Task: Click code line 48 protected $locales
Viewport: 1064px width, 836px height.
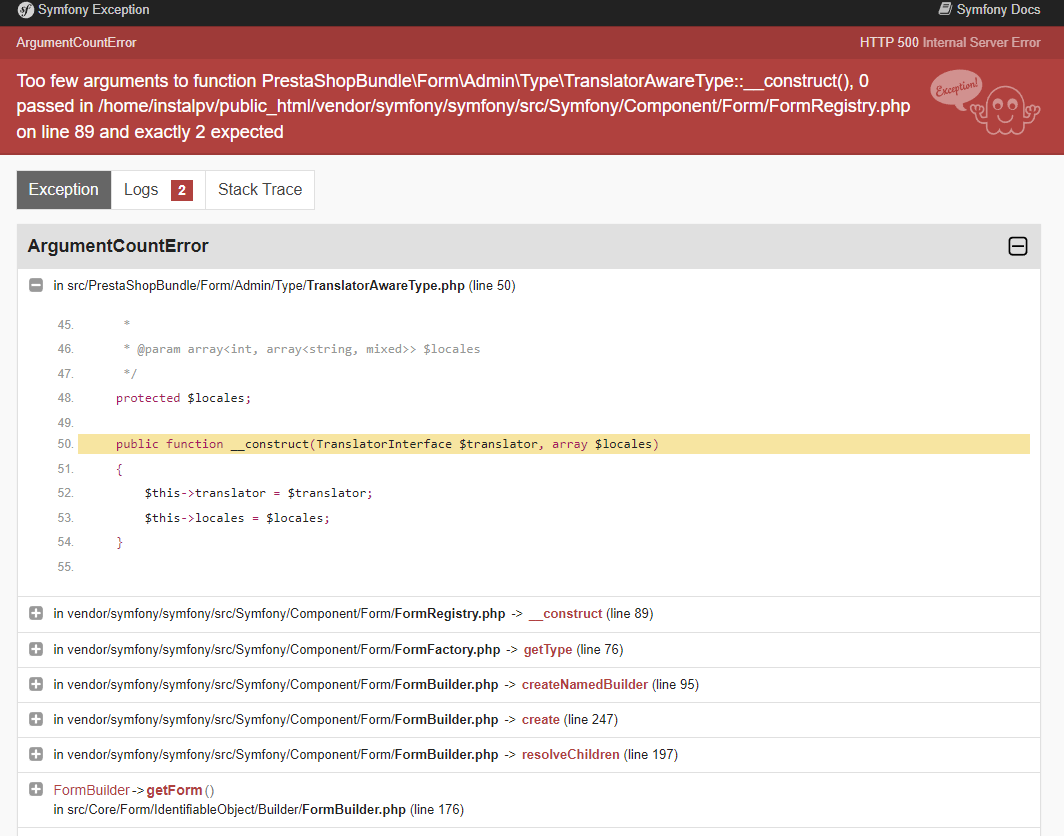Action: [183, 398]
